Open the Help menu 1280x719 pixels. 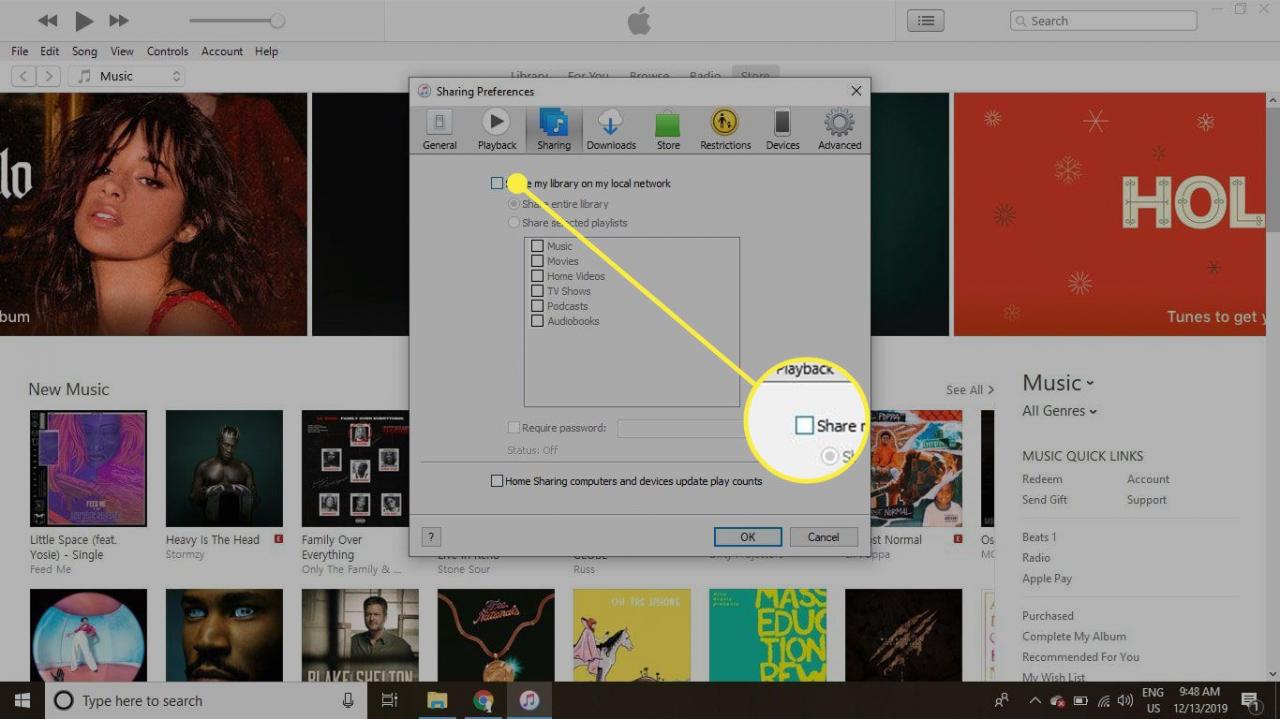tap(266, 51)
